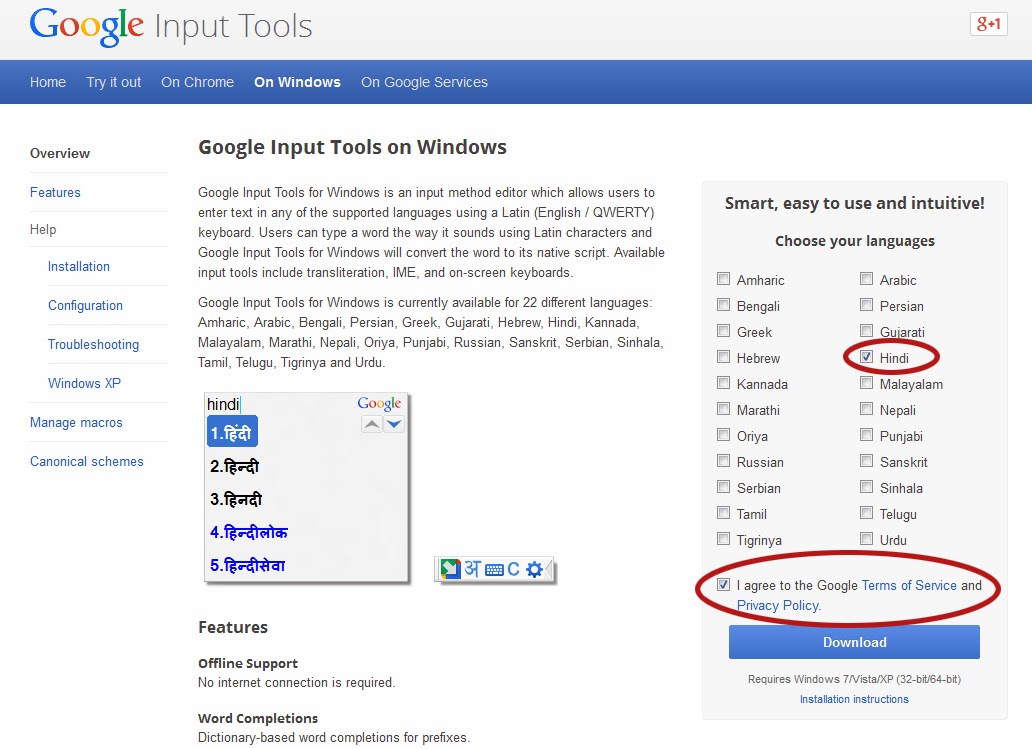Viewport: 1032px width, 749px height.
Task: Click the 'Word Completions' feature heading
Action: click(258, 718)
